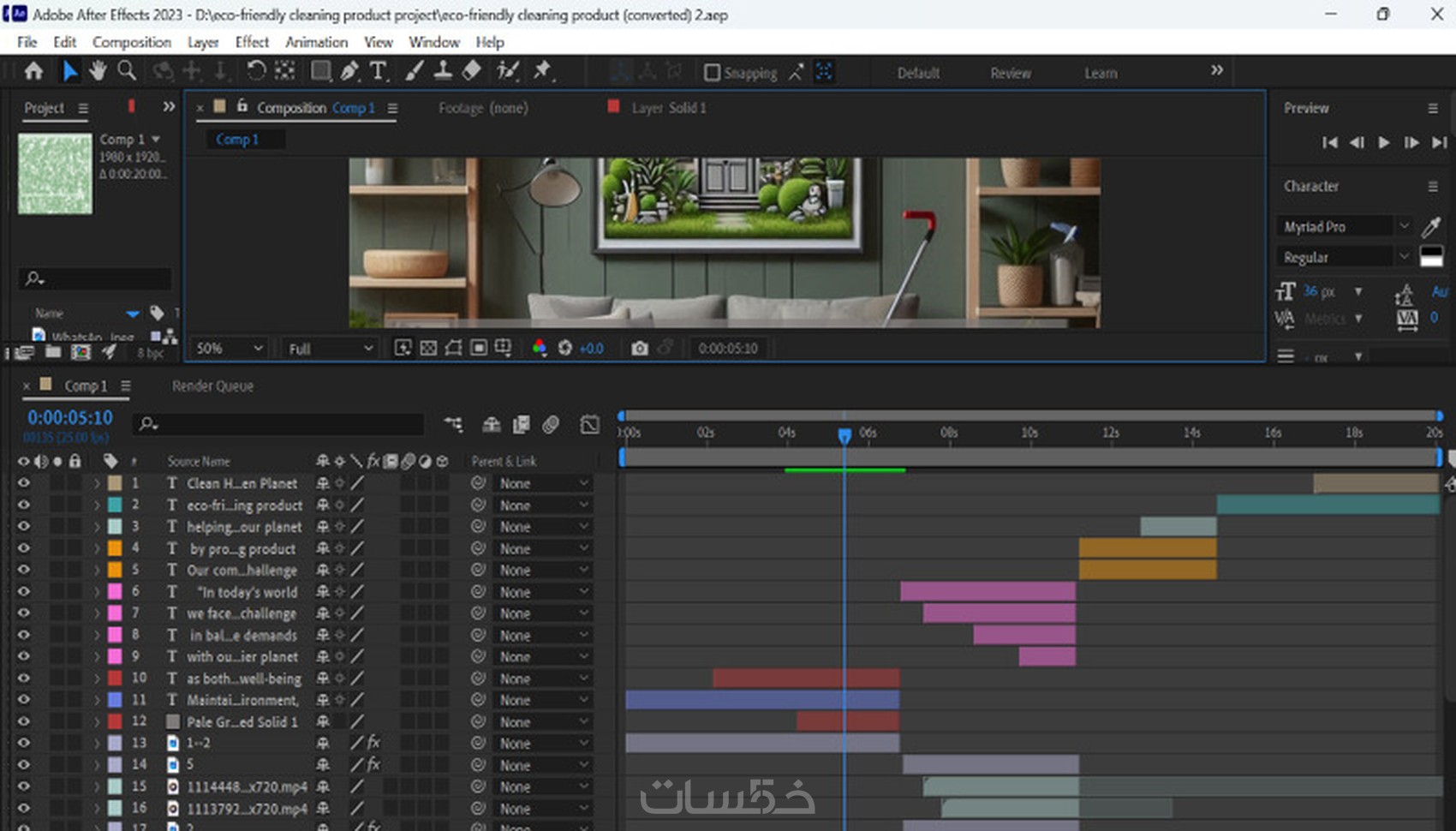Screen dimensions: 1456x831
Task: Click the Home icon in the toolbar
Action: point(34,72)
